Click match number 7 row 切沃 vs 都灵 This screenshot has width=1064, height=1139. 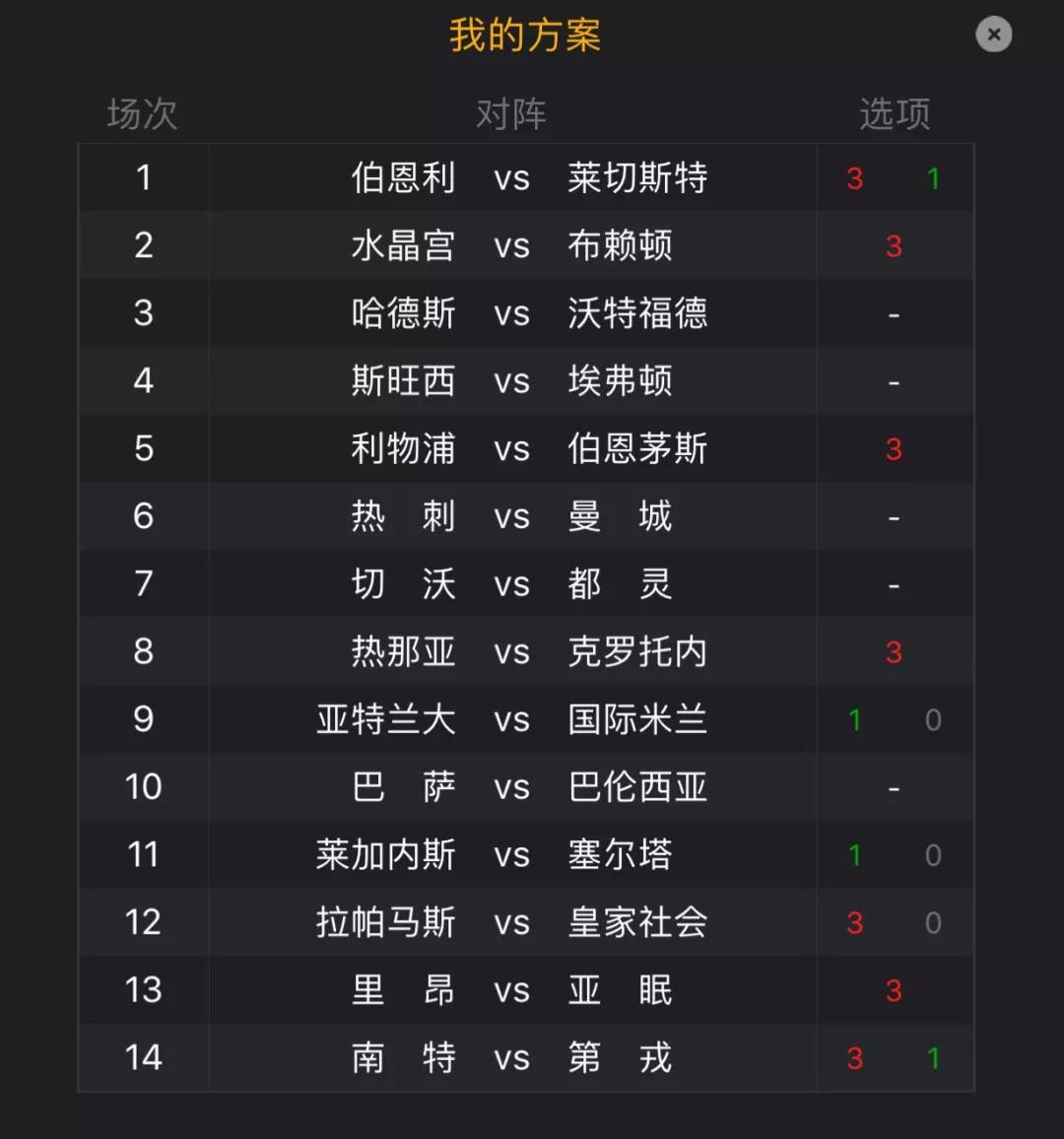pyautogui.click(x=526, y=584)
